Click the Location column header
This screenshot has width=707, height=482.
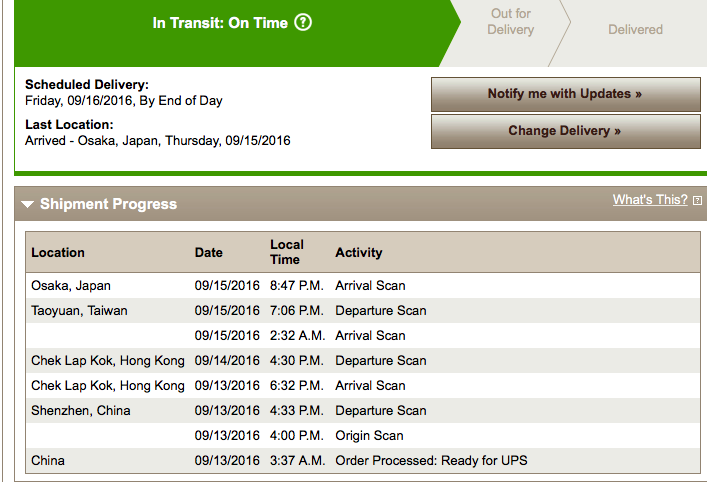(58, 252)
